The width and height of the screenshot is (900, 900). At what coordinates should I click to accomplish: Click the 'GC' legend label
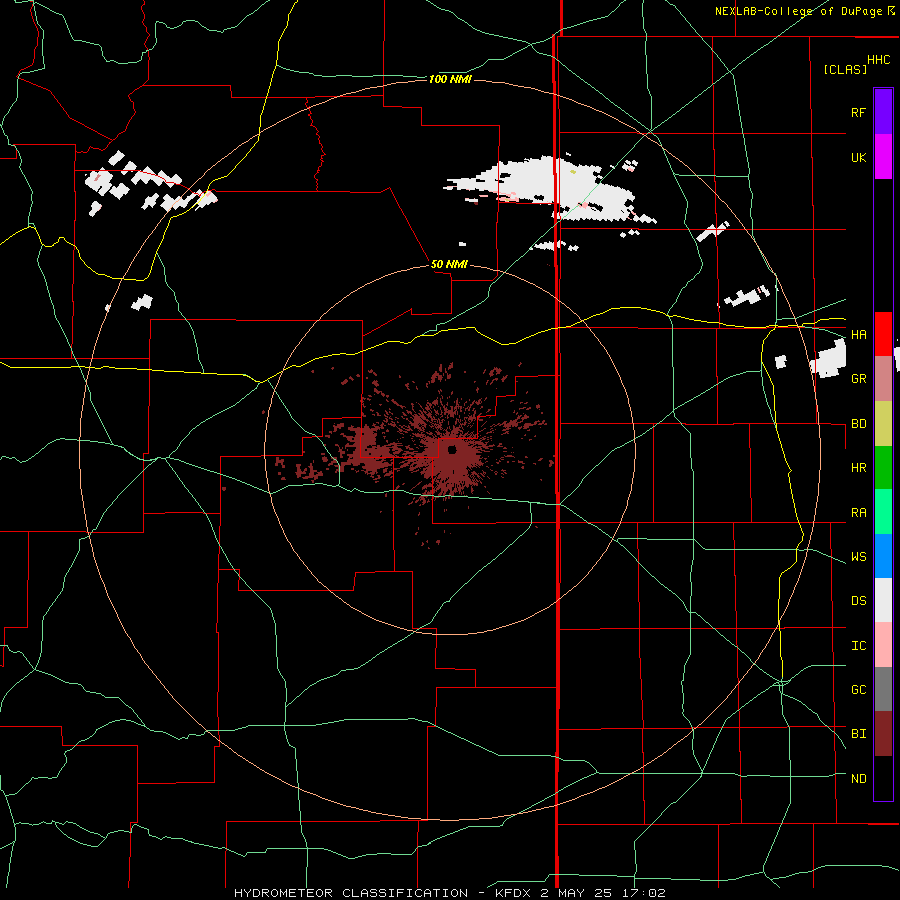pos(858,690)
